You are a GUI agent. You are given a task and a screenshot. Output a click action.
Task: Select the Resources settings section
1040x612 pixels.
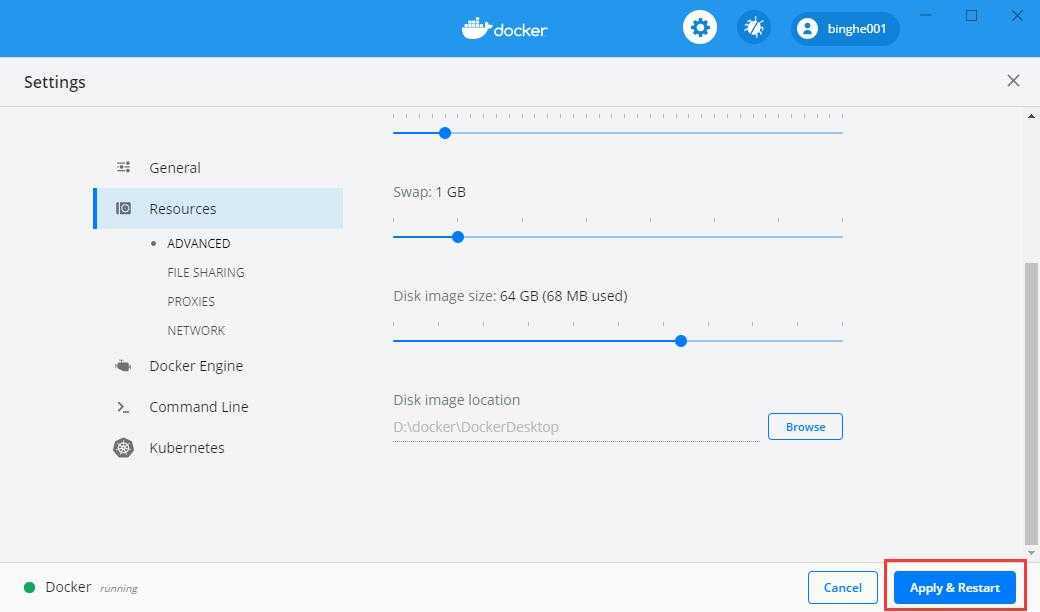point(219,208)
